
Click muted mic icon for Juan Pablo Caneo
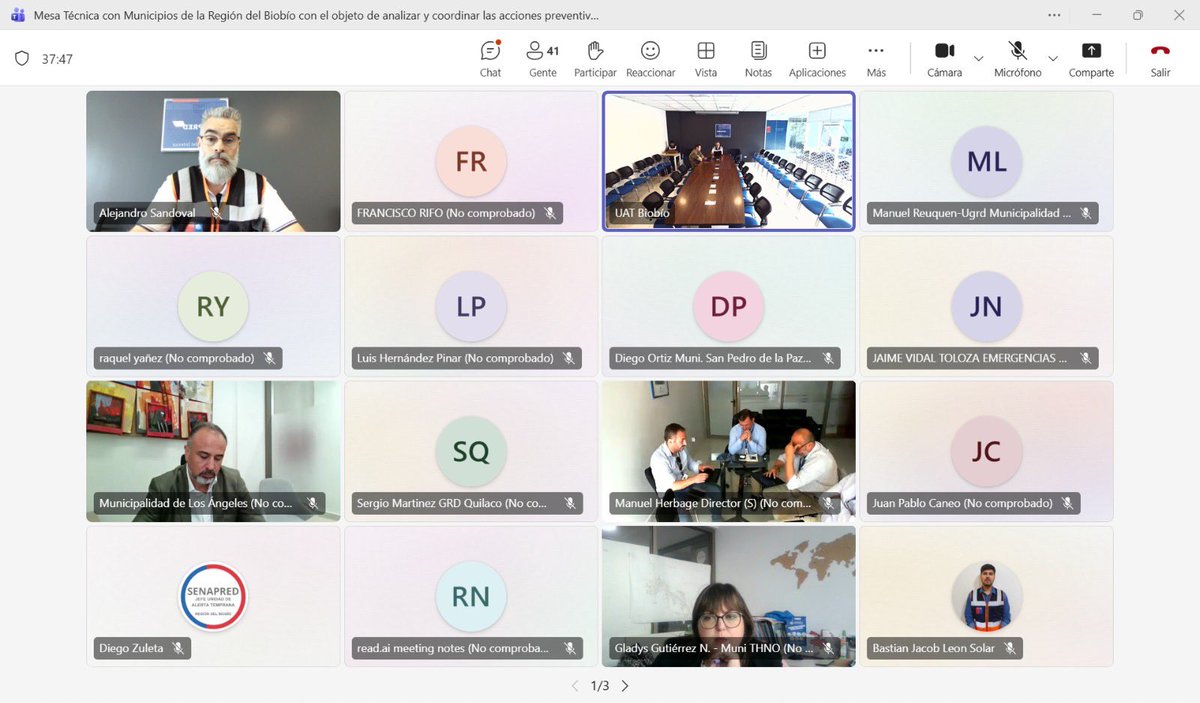click(x=1068, y=503)
